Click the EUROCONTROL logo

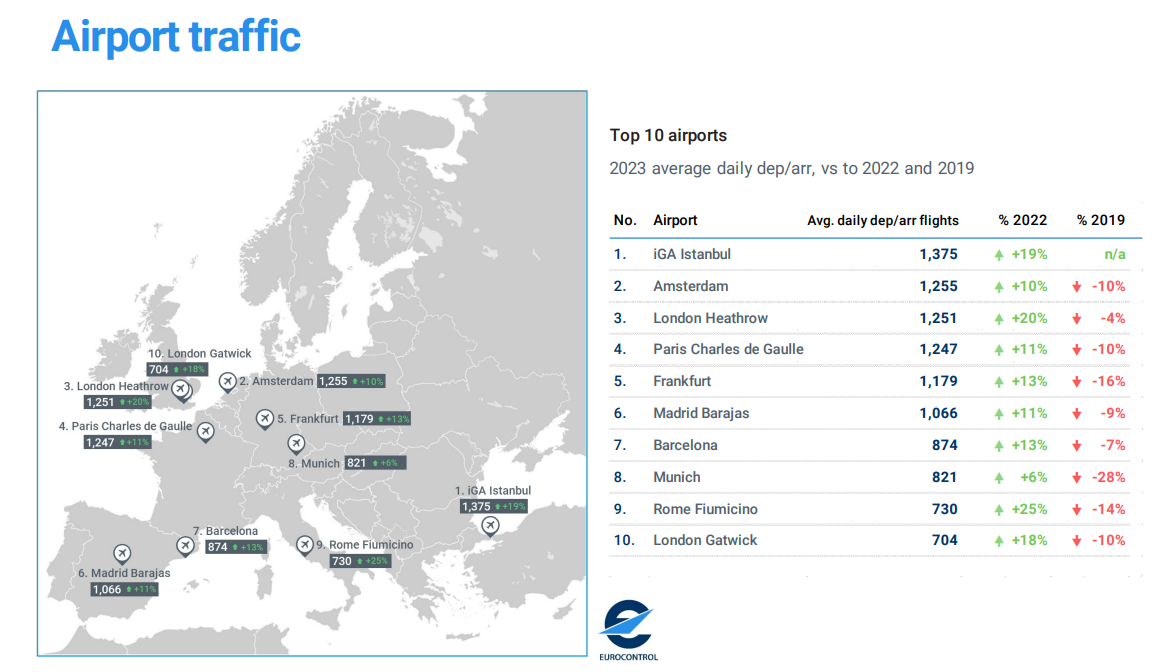628,630
